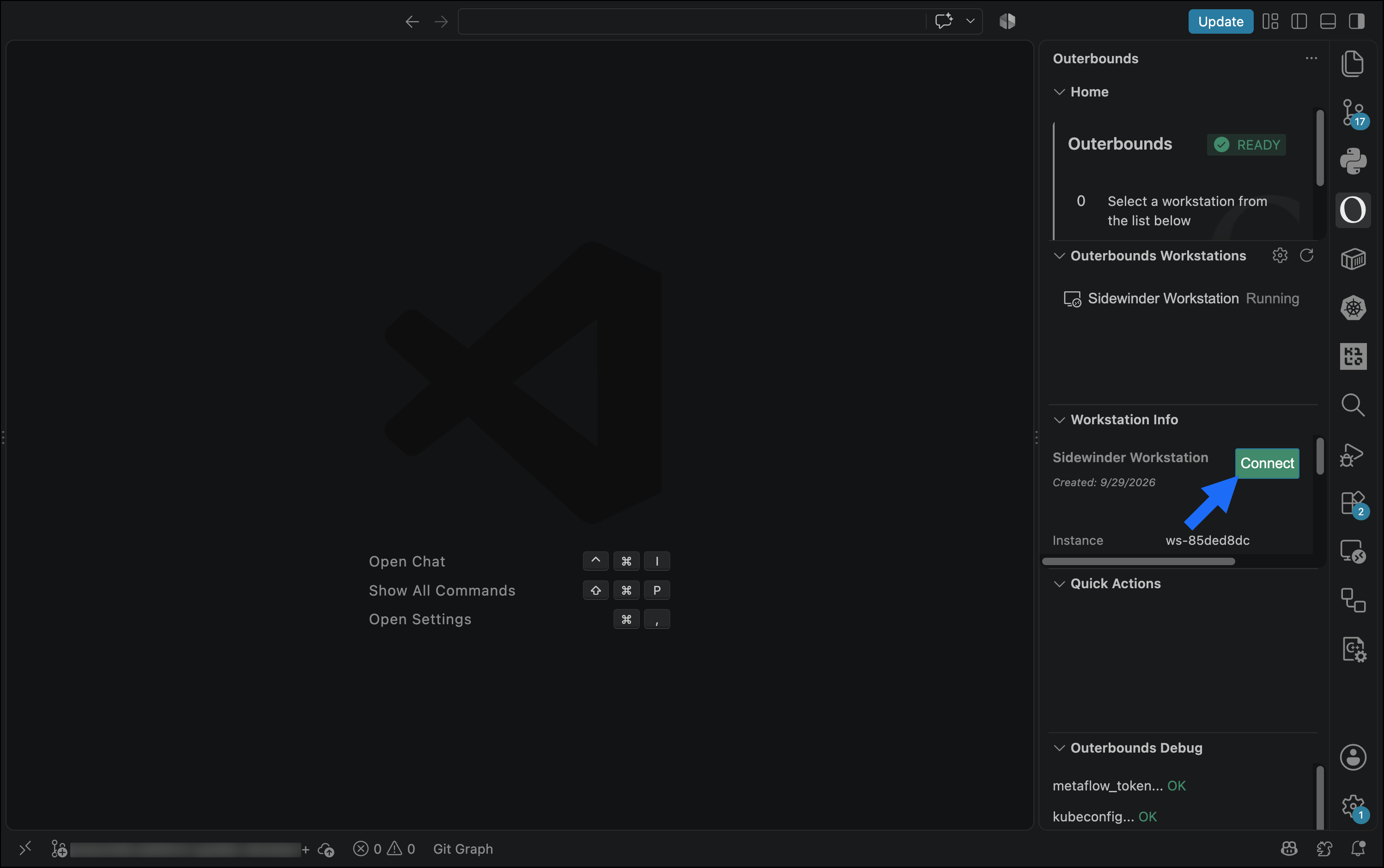Open the Accounts avatar icon
The height and width of the screenshot is (868, 1384).
coord(1353,757)
